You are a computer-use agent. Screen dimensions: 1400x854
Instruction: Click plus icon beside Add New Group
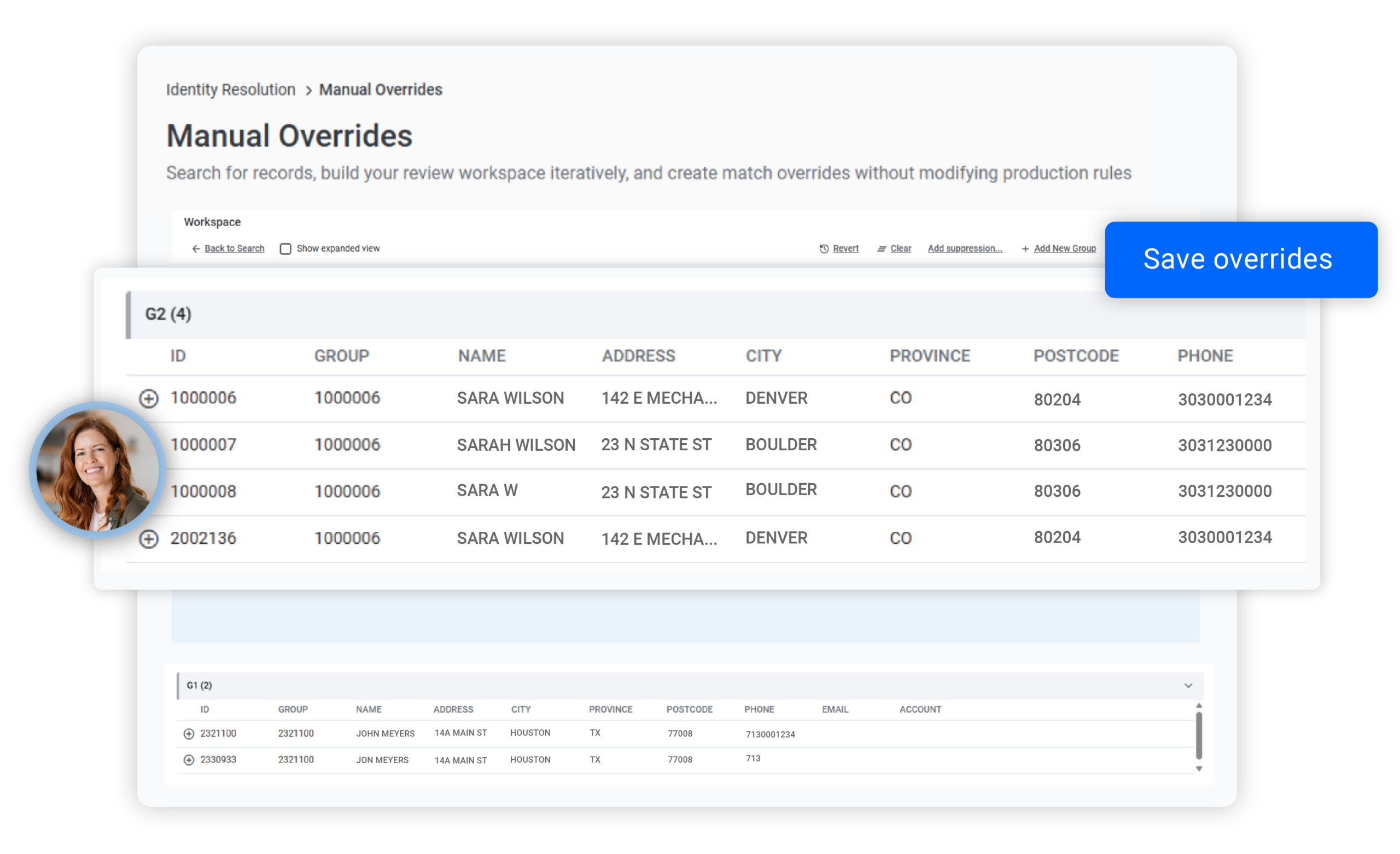[1025, 248]
